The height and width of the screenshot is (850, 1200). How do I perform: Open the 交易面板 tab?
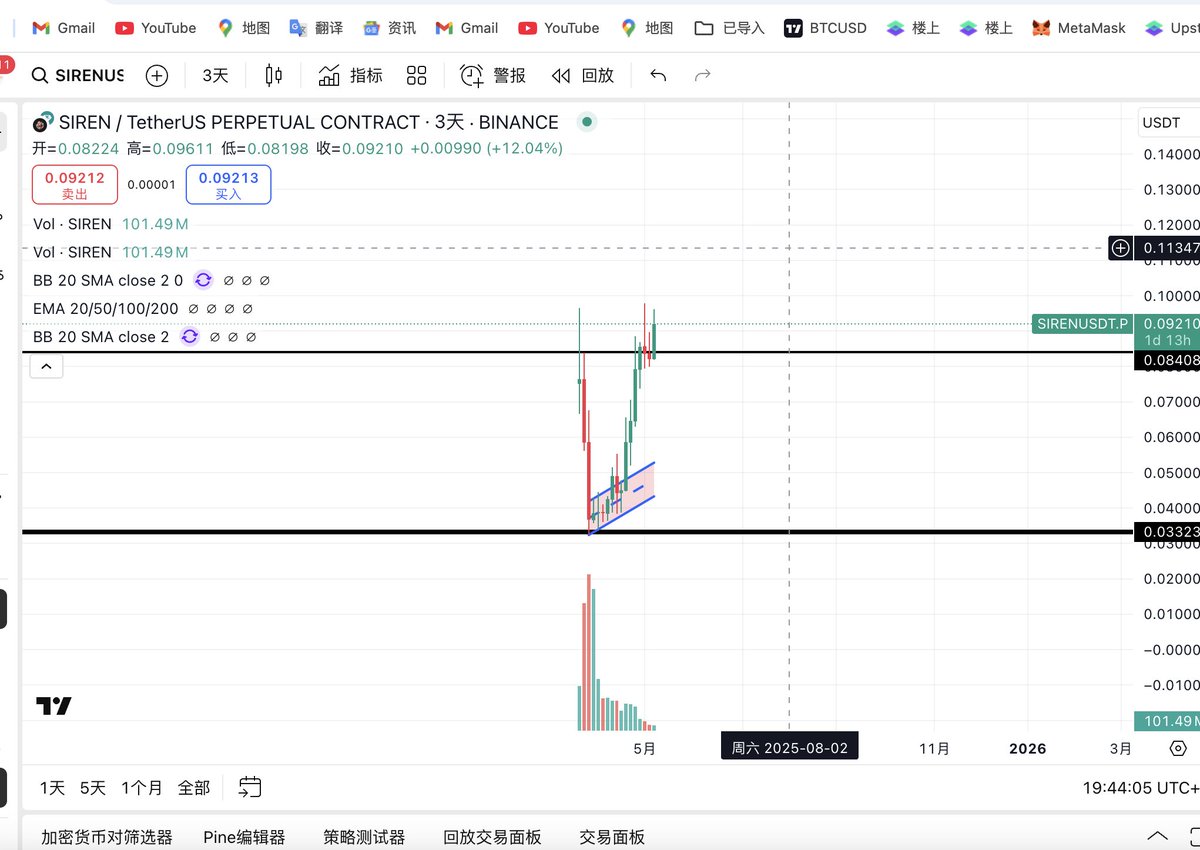tap(612, 837)
